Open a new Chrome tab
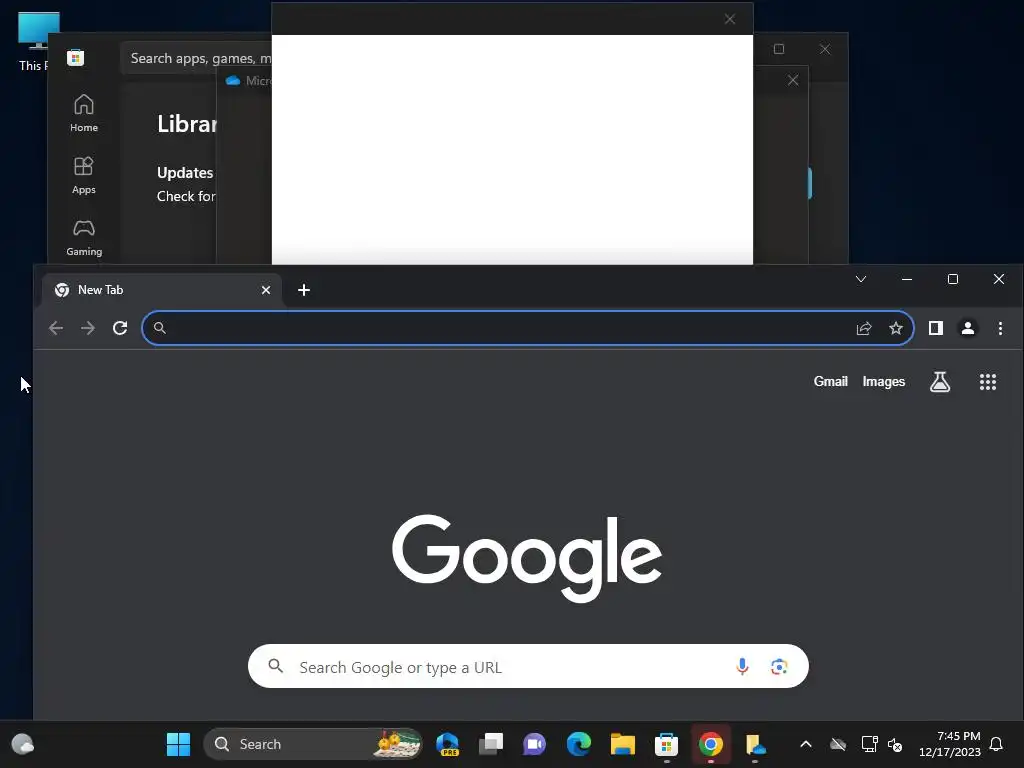Image resolution: width=1024 pixels, height=768 pixels. [x=304, y=290]
